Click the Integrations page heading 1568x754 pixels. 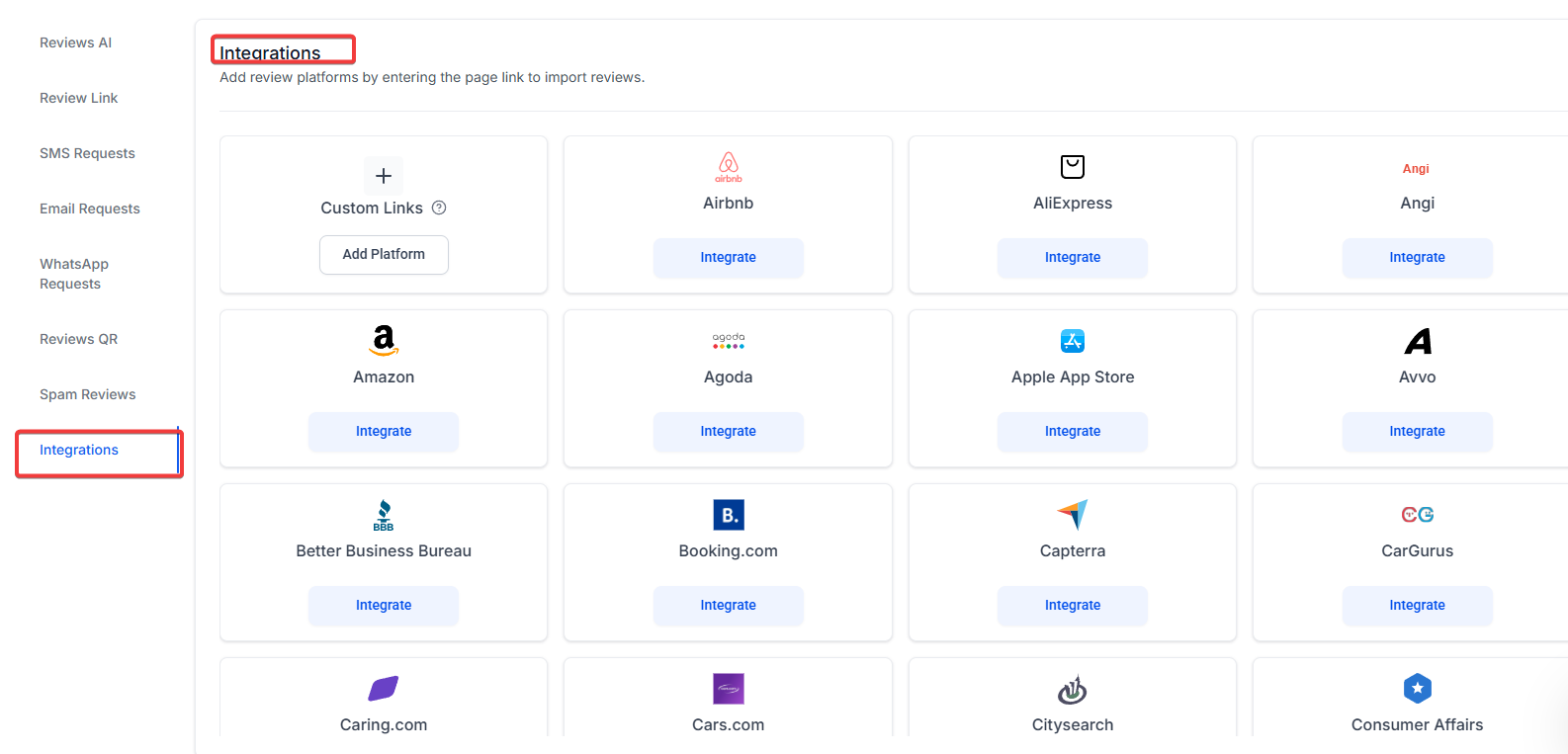click(x=270, y=52)
